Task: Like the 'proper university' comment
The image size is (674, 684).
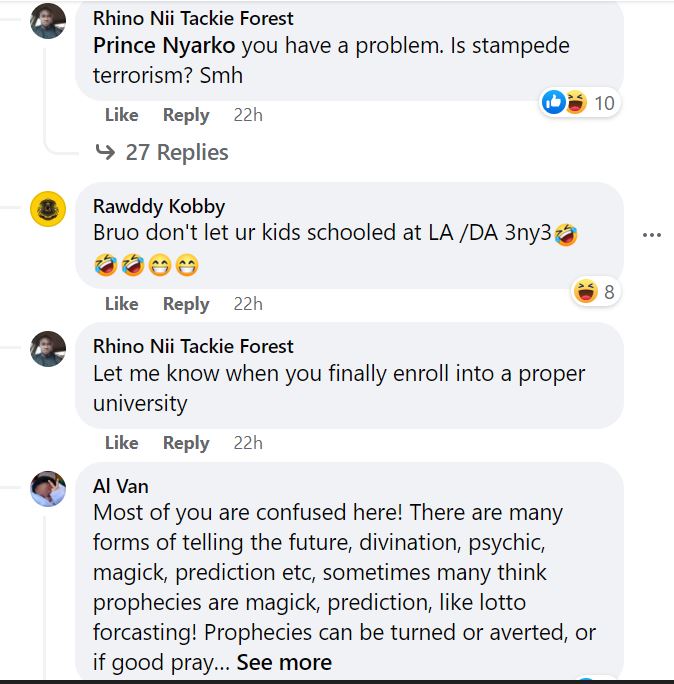Action: [121, 443]
